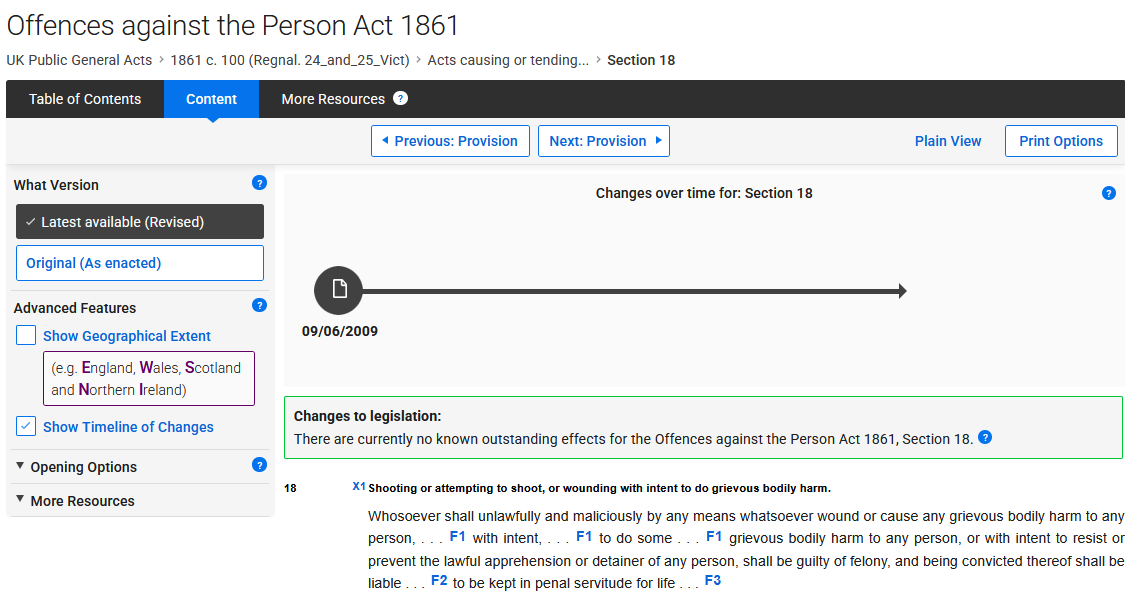This screenshot has width=1125, height=596.
Task: Click the Advanced Features help icon
Action: 259,306
